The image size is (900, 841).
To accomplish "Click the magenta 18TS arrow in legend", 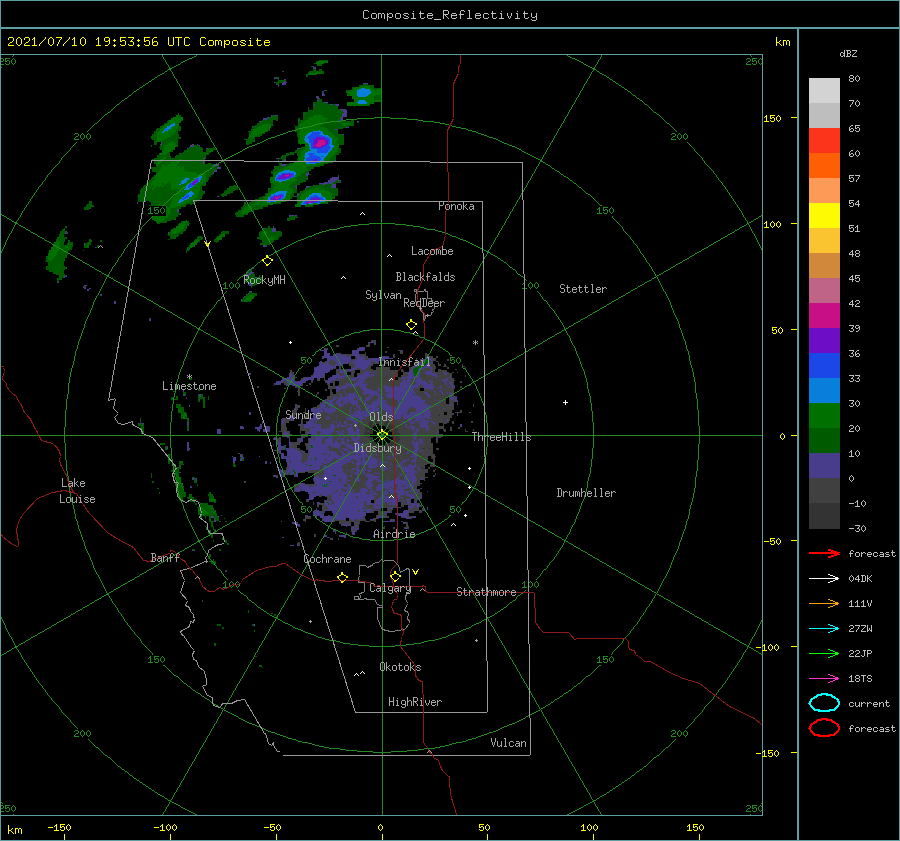I will (x=824, y=679).
